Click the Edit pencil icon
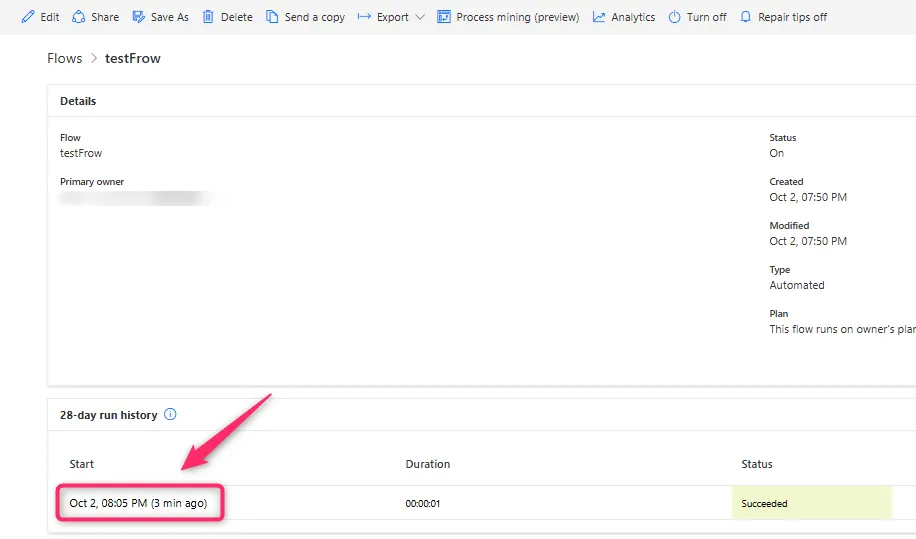 coord(28,17)
